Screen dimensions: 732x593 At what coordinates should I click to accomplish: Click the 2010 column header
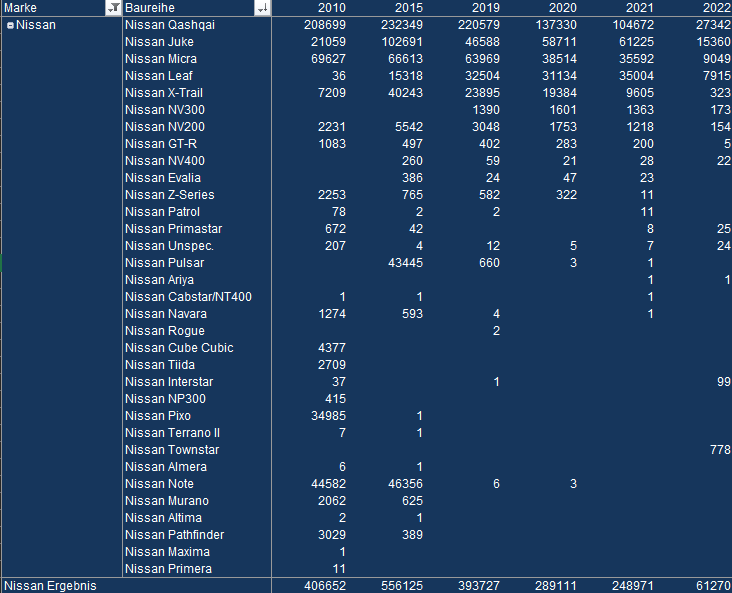tap(331, 8)
